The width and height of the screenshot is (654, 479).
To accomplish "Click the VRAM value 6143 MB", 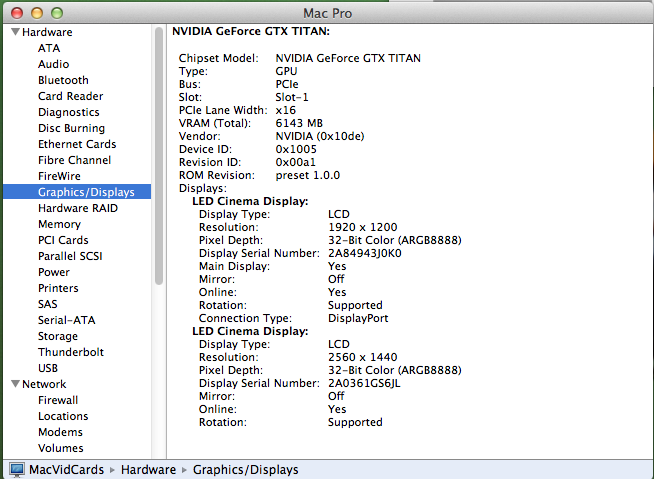I will pos(299,123).
